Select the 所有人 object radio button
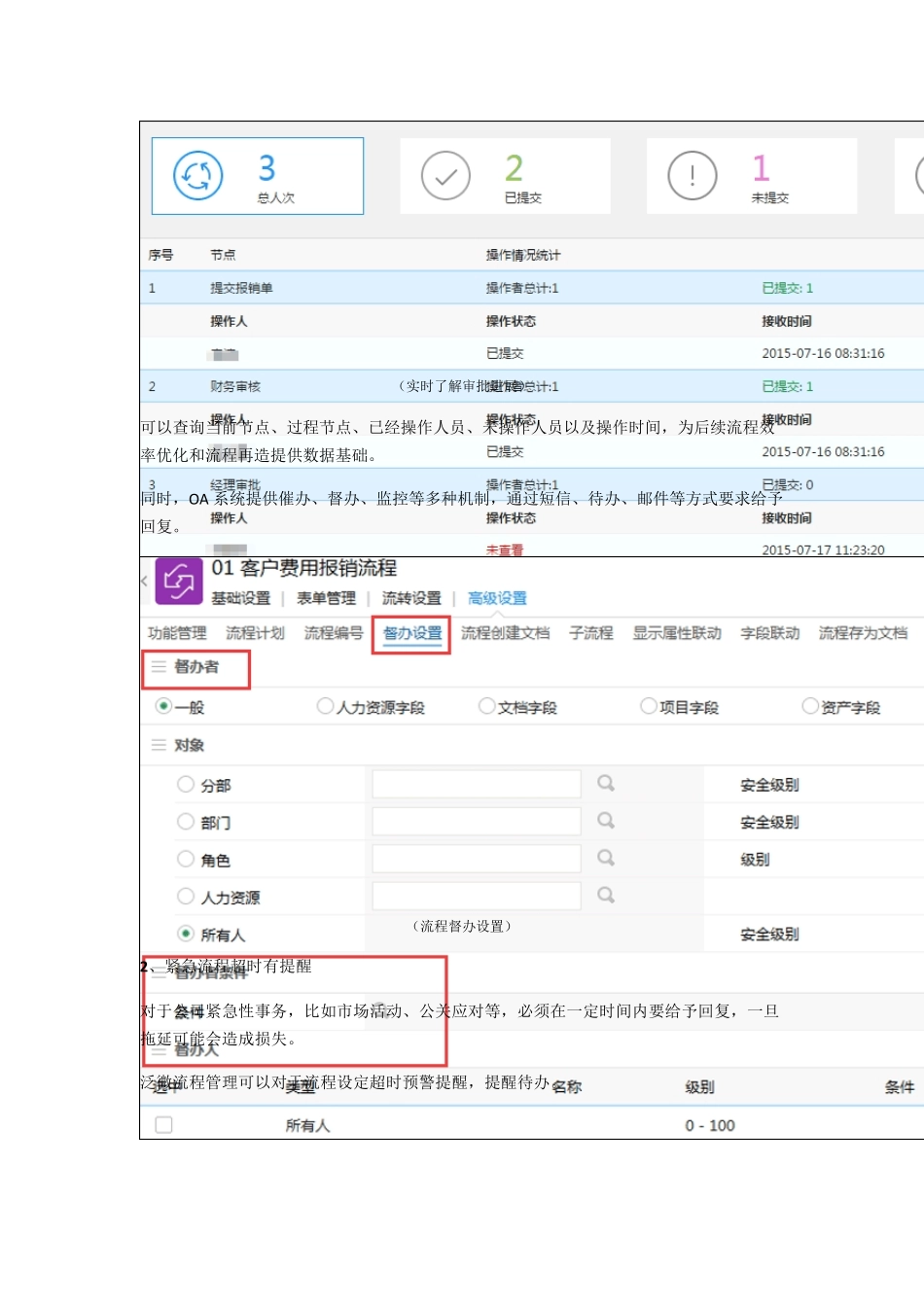 [186, 934]
